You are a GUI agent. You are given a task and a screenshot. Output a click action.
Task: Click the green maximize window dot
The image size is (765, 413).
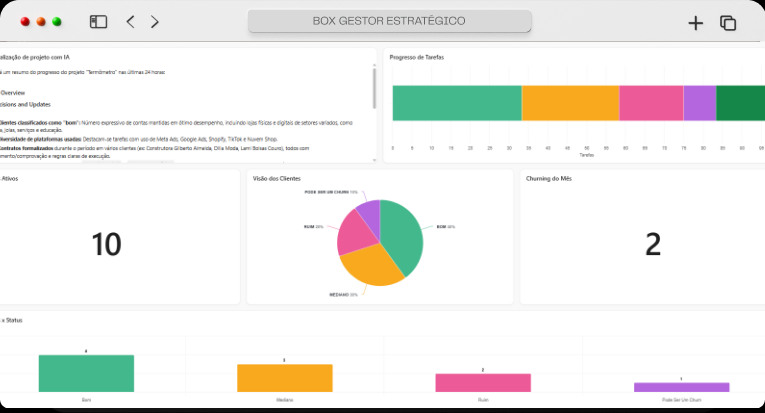[57, 21]
